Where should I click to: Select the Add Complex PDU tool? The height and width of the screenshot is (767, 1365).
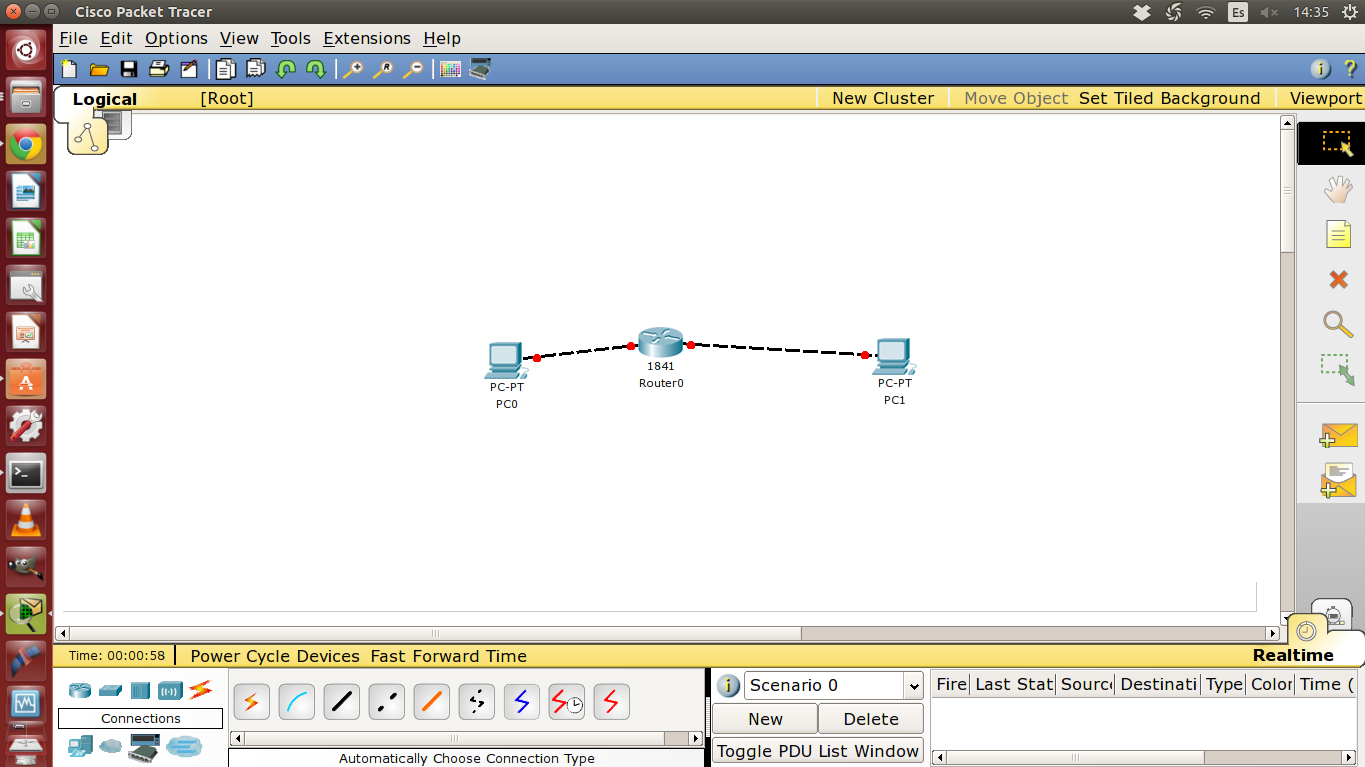[x=1341, y=479]
